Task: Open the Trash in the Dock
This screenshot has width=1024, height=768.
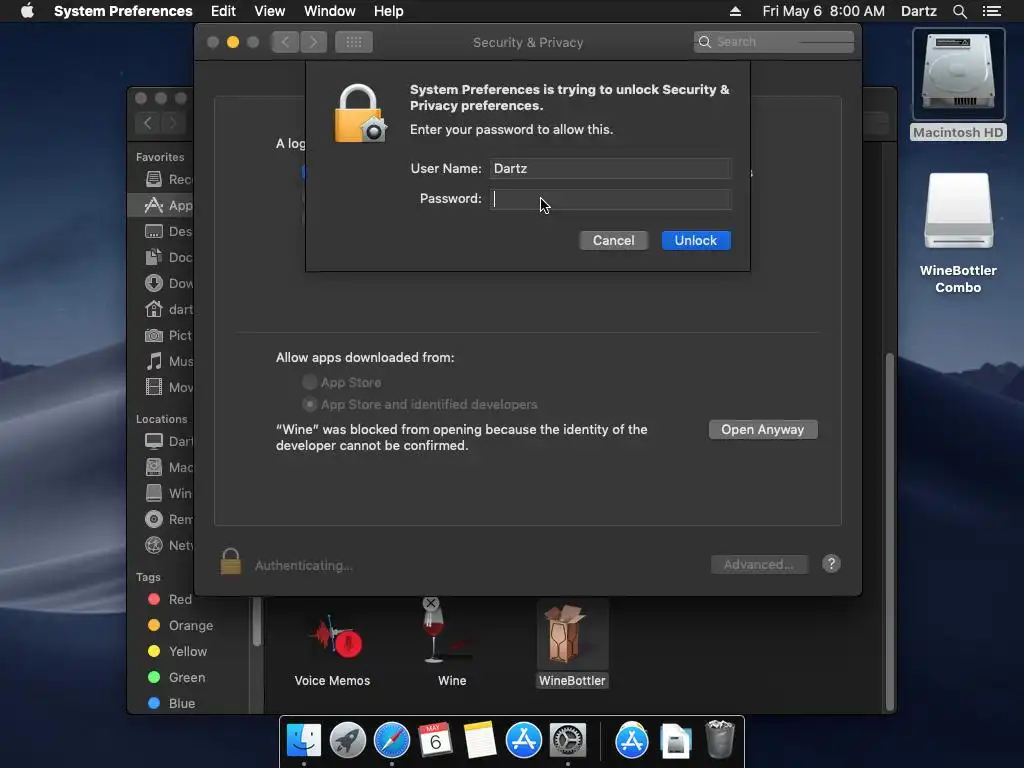Action: [x=720, y=739]
